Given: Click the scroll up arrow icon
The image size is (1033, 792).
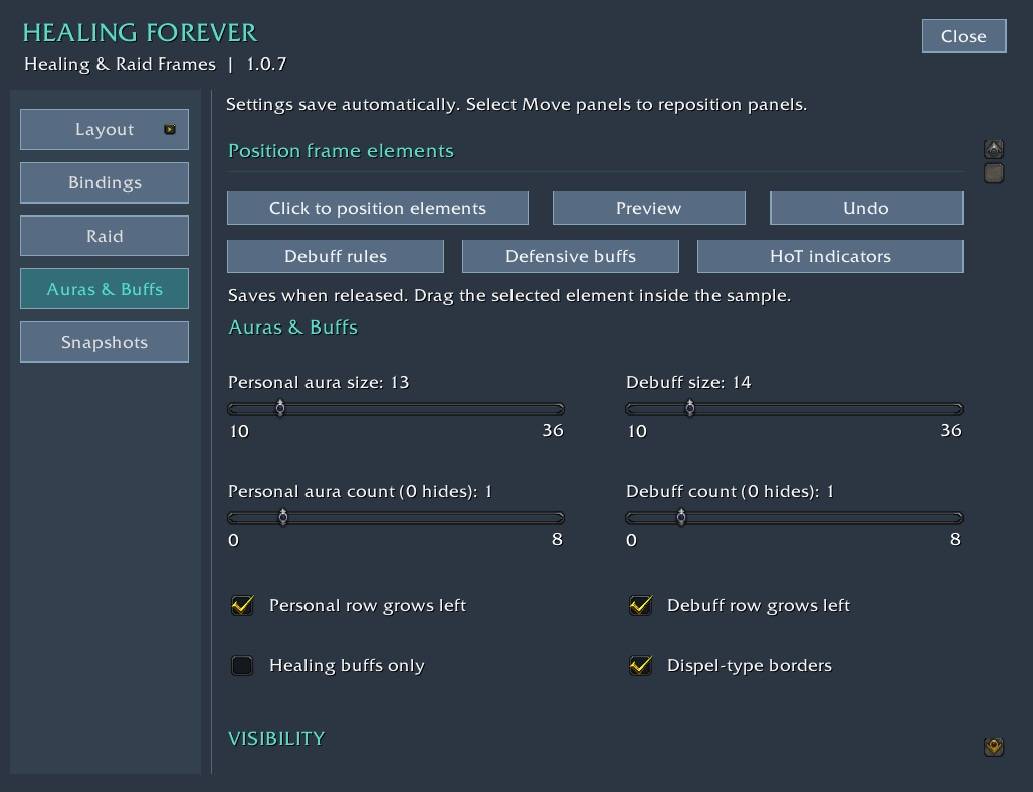Looking at the screenshot, I should click(x=994, y=149).
